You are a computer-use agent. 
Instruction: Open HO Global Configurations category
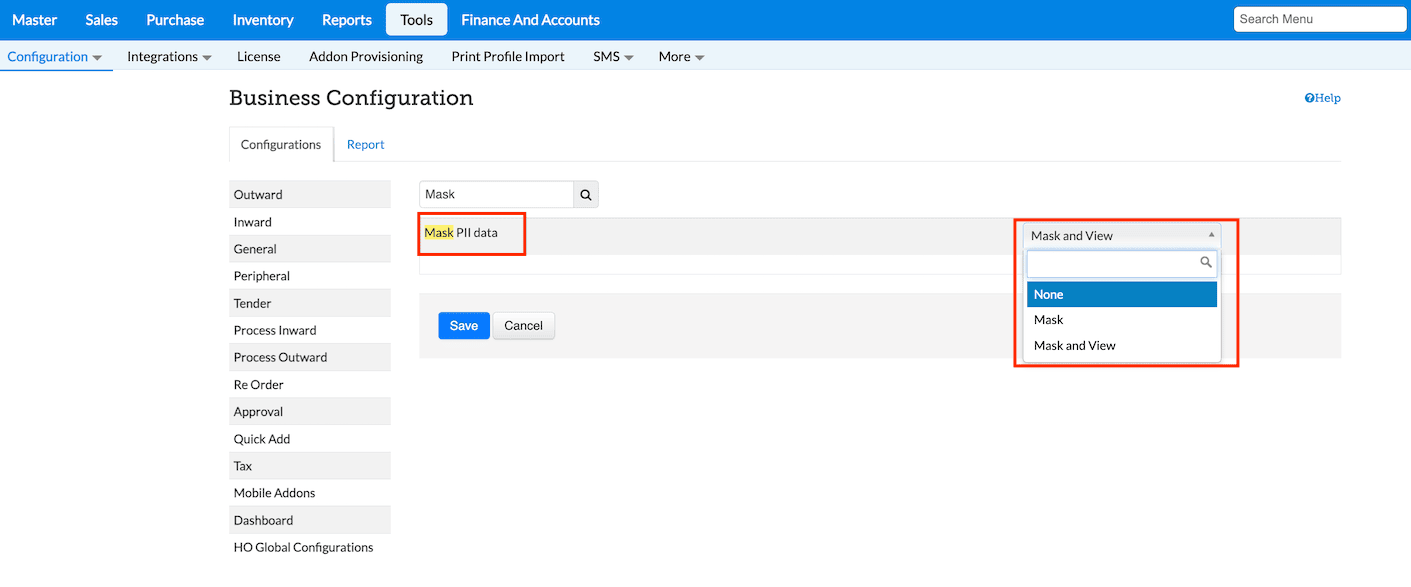pos(303,548)
